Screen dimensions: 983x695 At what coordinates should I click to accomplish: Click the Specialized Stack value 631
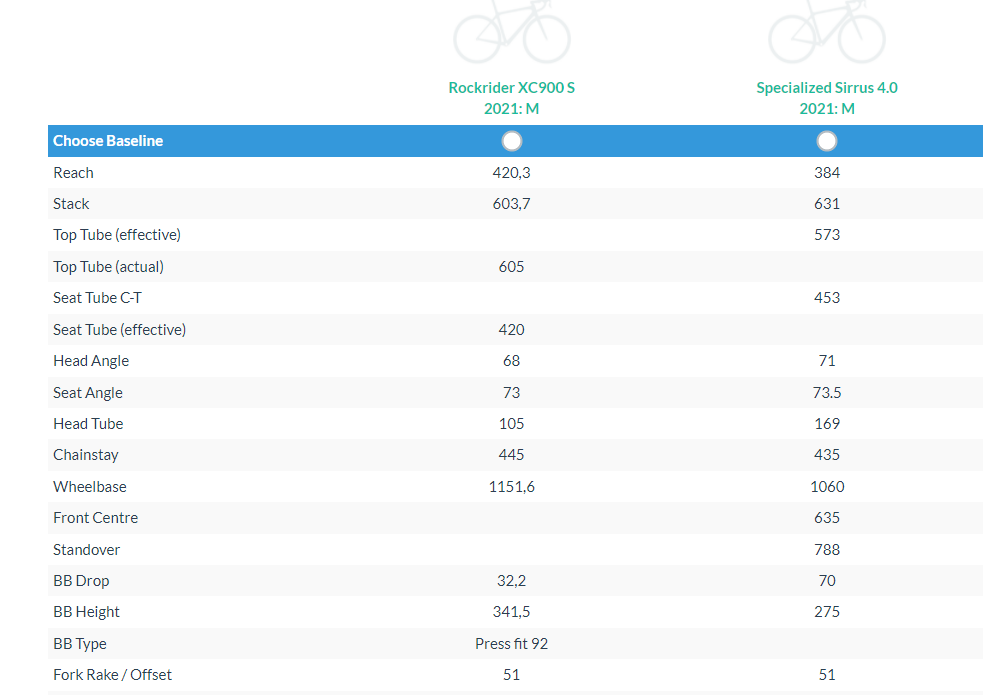tap(827, 204)
